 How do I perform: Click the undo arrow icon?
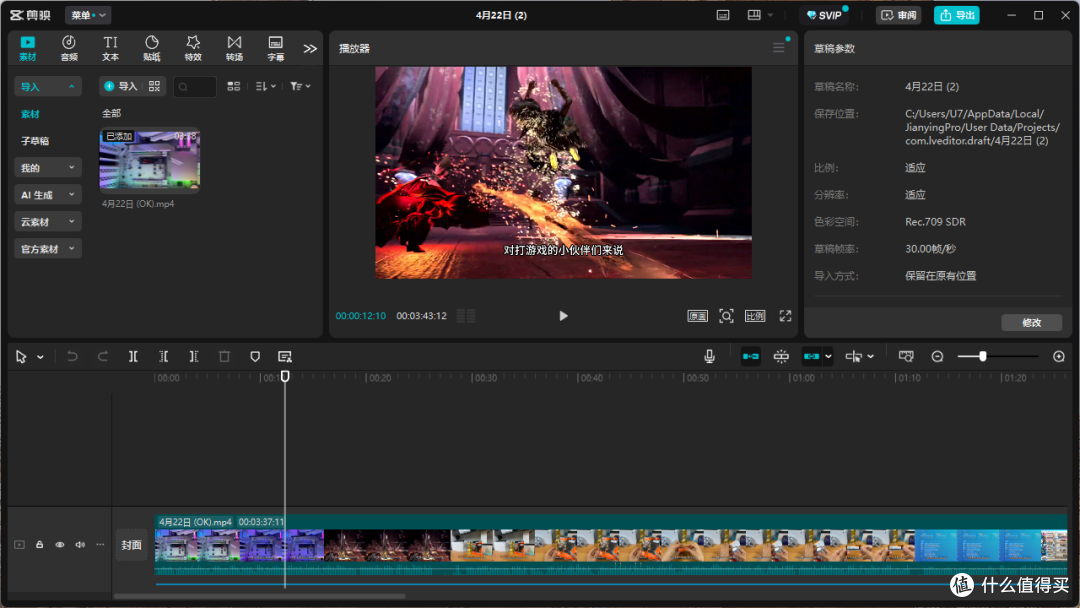pyautogui.click(x=72, y=357)
